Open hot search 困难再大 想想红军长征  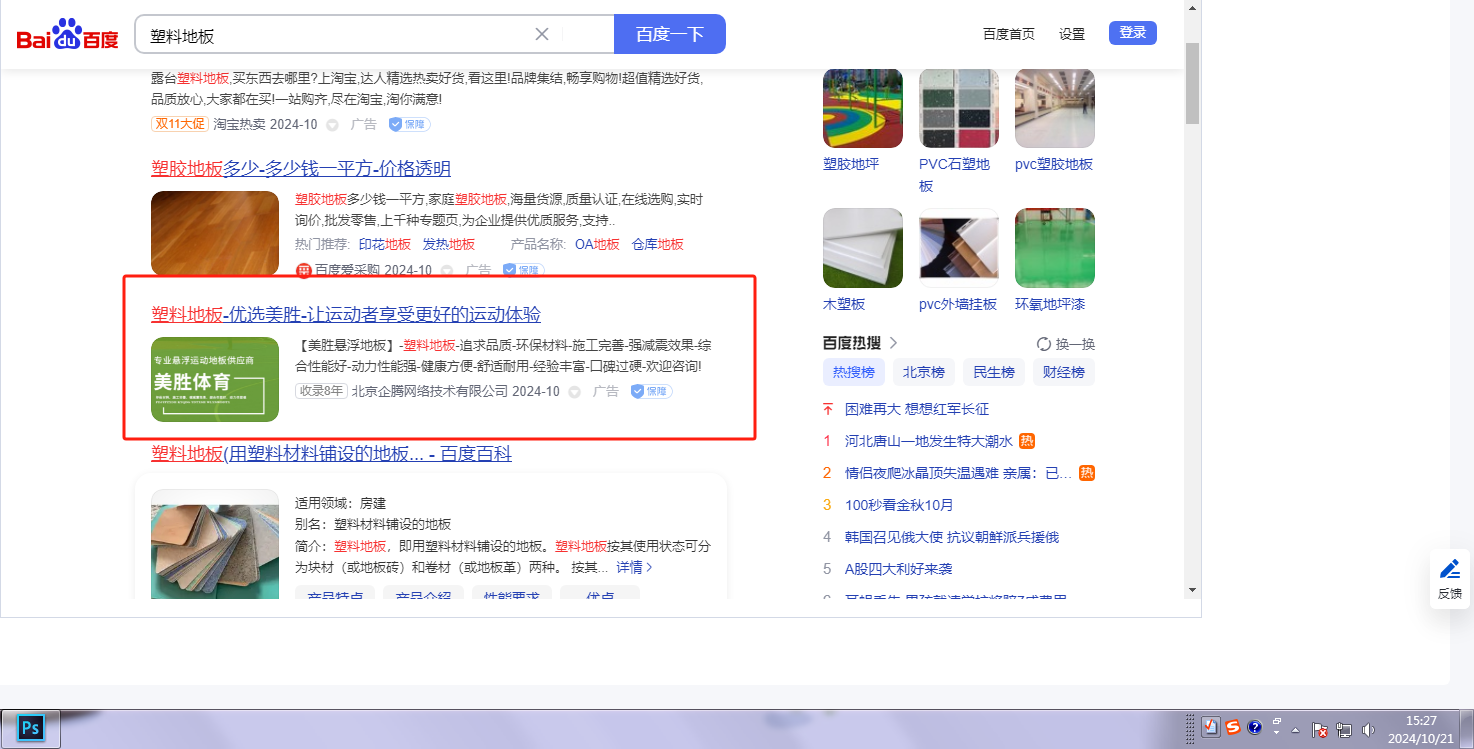(917, 409)
